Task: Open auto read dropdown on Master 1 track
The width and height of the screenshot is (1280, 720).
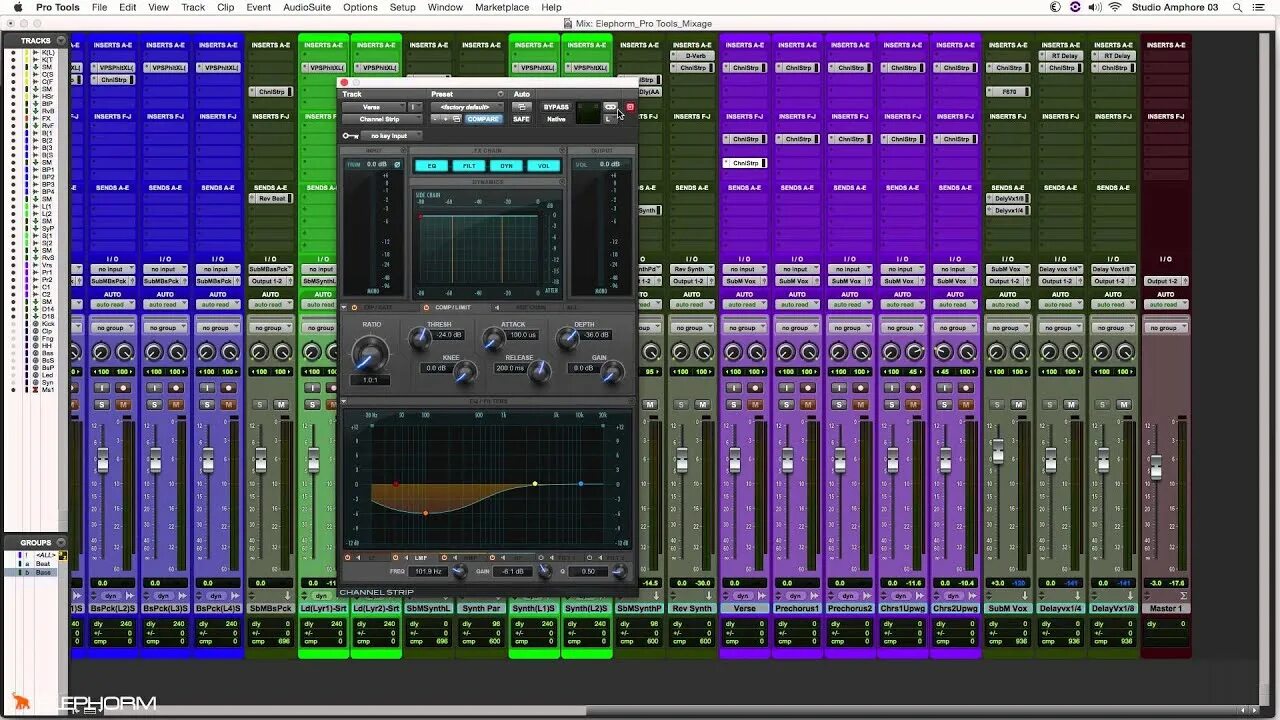Action: click(1165, 304)
